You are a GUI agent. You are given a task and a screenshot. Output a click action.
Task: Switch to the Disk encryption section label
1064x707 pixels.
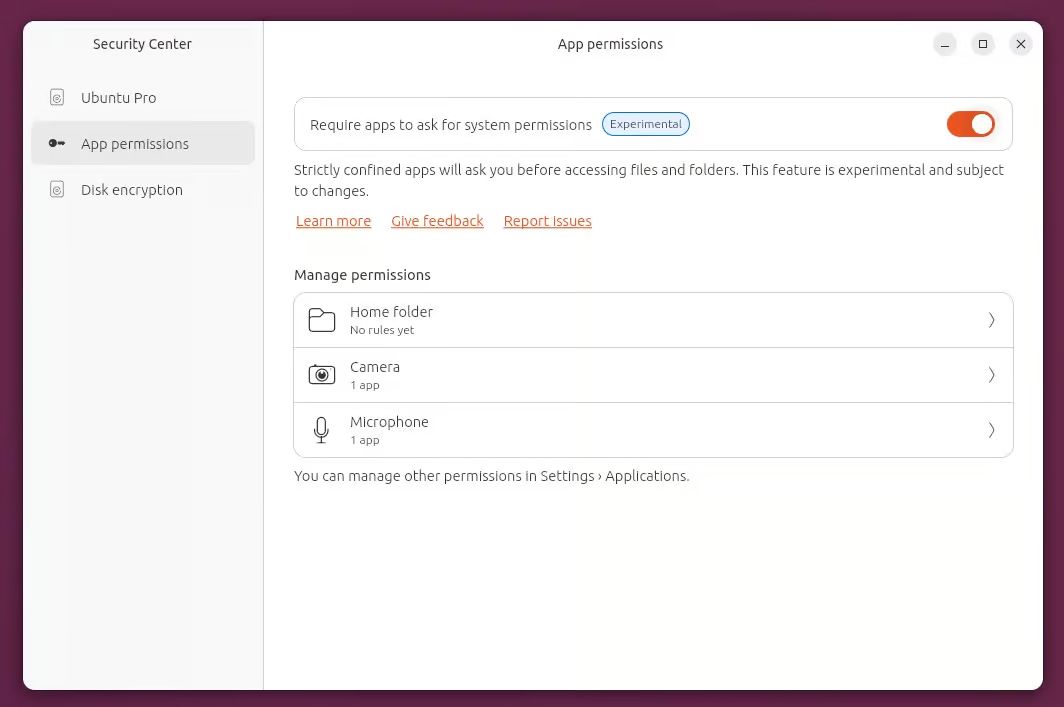(131, 190)
